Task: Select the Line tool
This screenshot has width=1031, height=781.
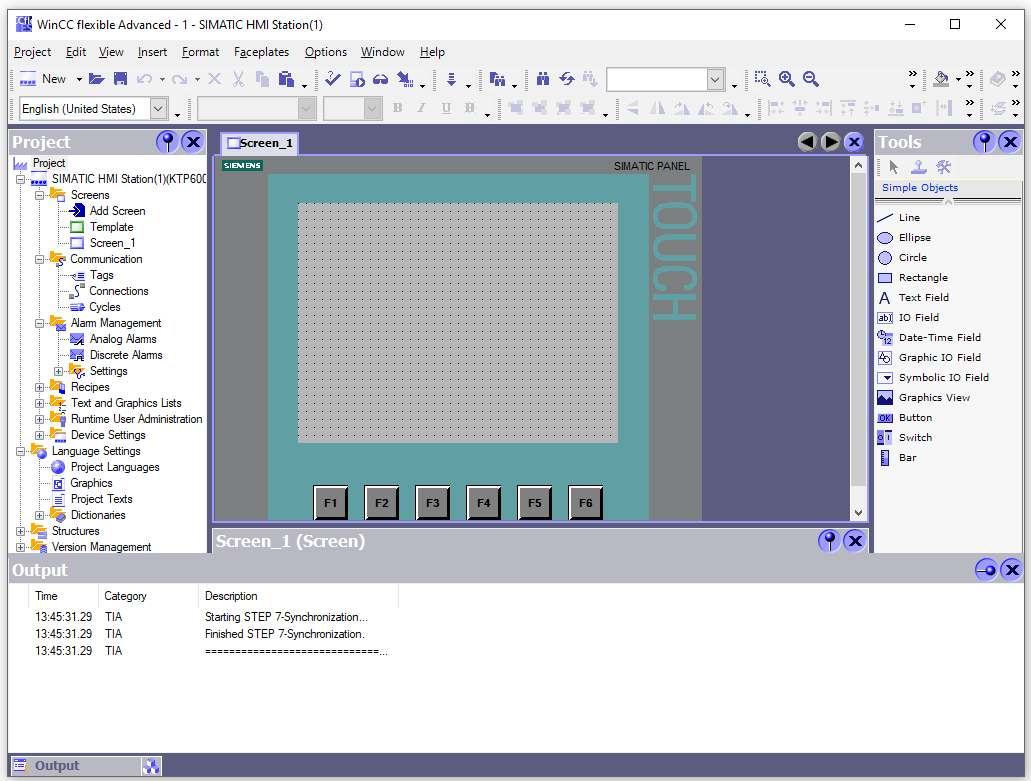Action: click(x=909, y=218)
